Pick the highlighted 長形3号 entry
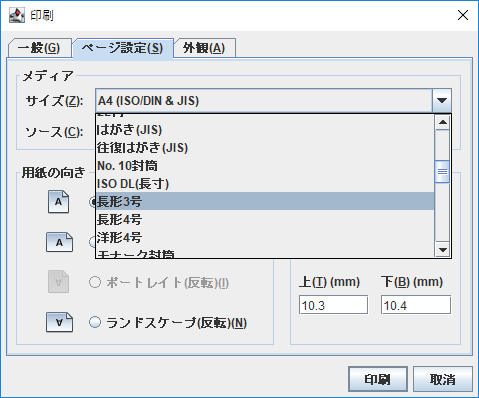The width and height of the screenshot is (479, 398). (265, 201)
